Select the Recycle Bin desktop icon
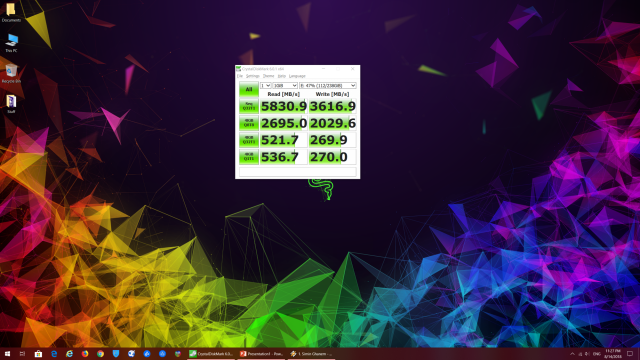The image size is (640, 360). (x=11, y=73)
